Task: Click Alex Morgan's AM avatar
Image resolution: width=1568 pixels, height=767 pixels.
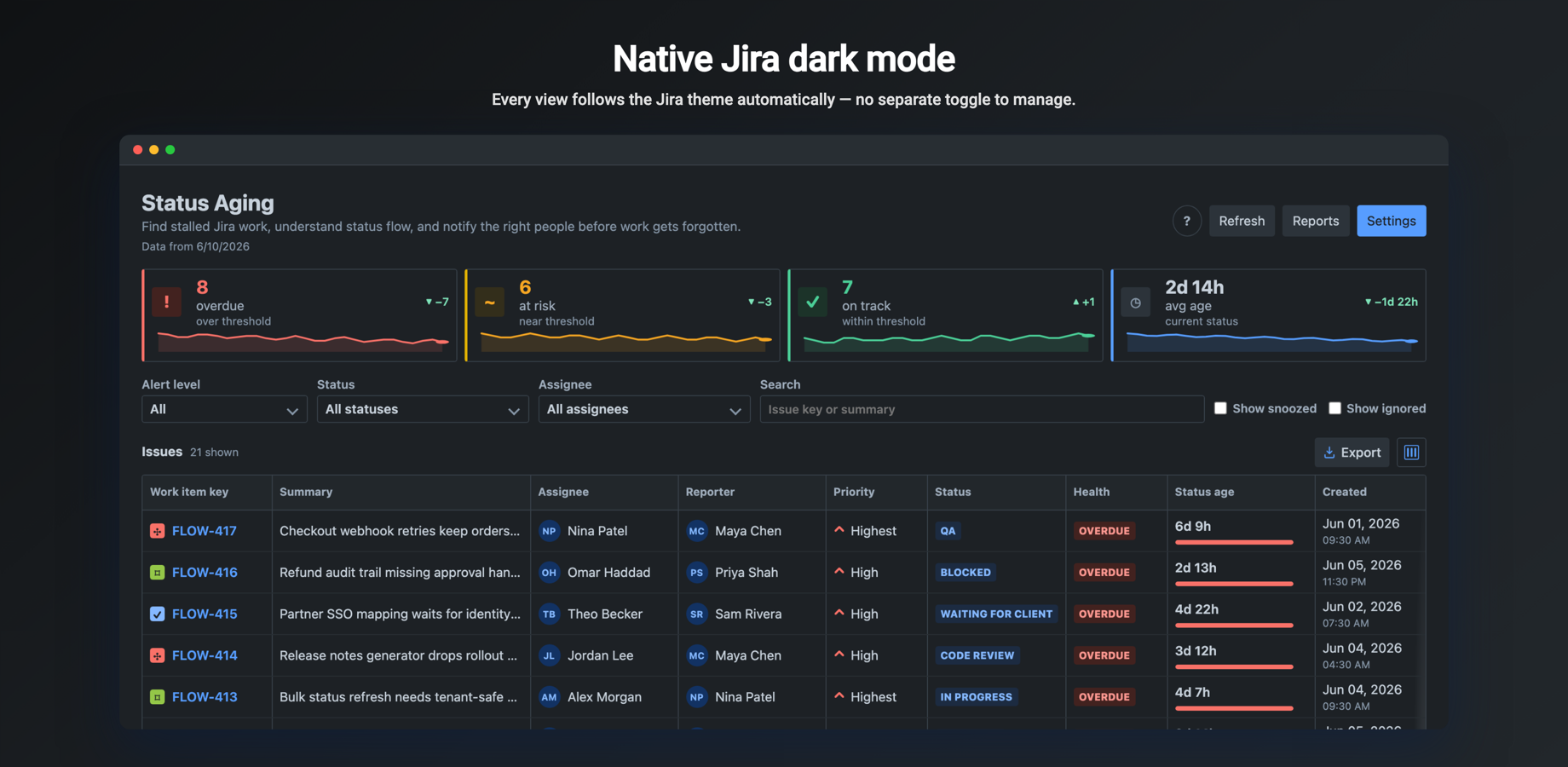Action: coord(549,697)
